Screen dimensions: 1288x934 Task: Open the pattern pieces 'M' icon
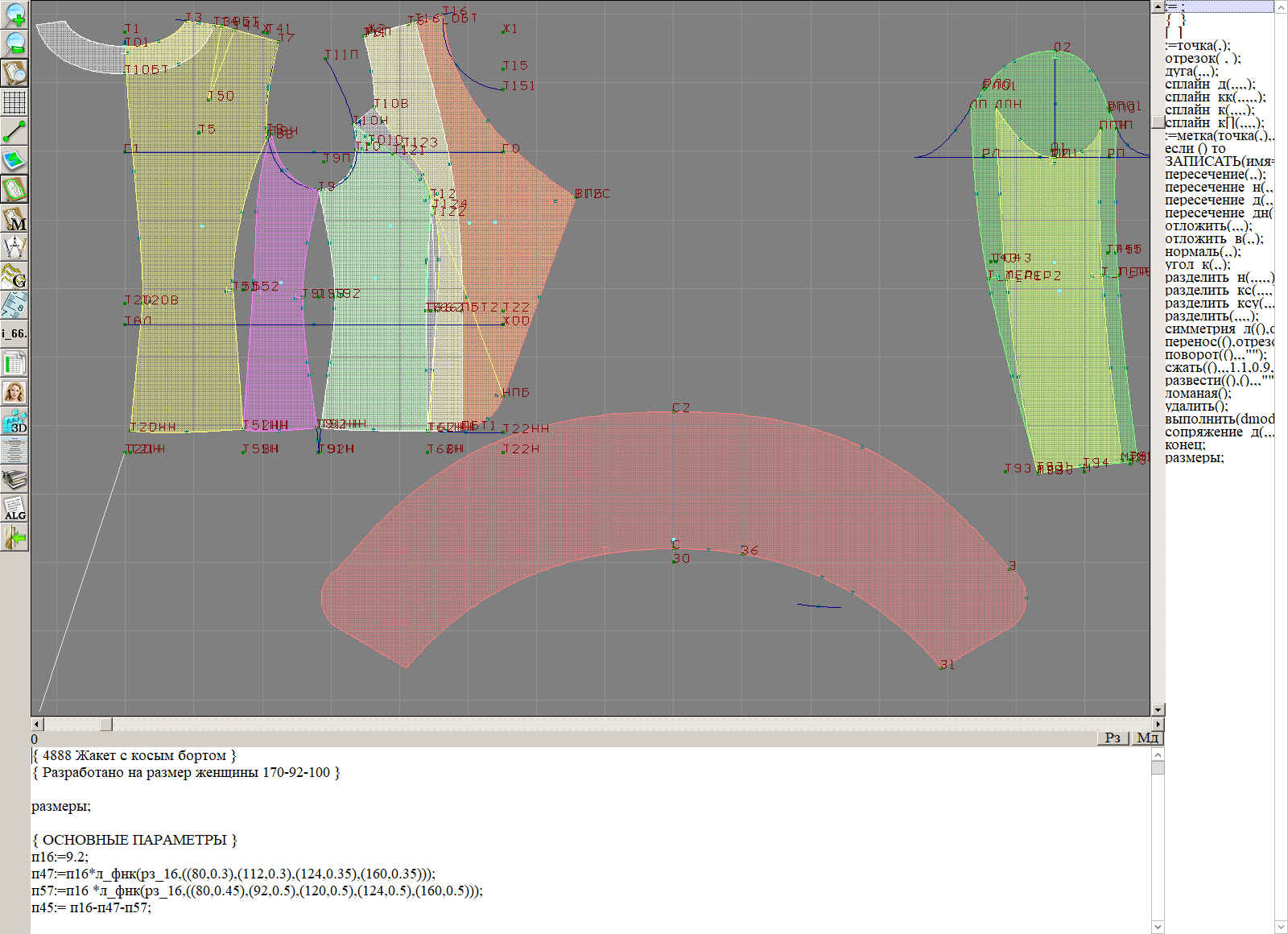[14, 219]
